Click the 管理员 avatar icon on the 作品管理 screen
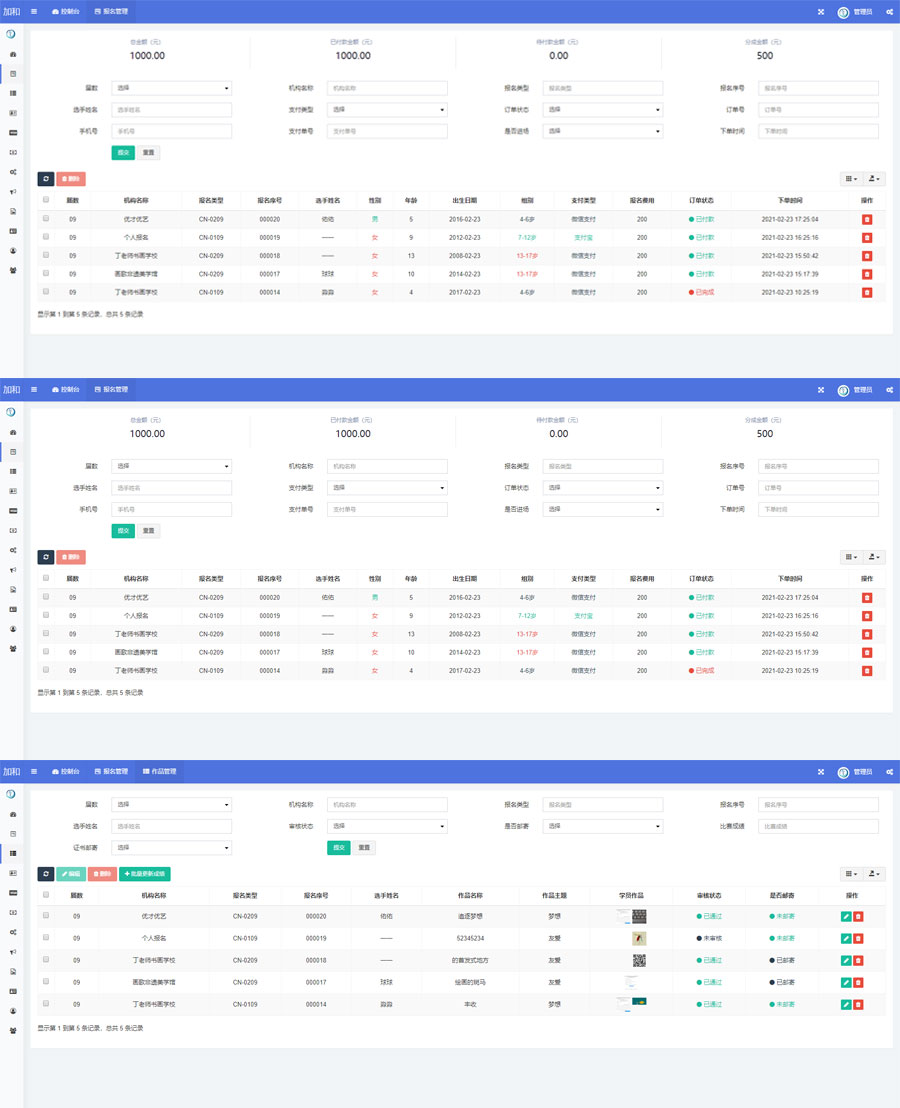Screen dimensions: 900x1108 (843, 772)
